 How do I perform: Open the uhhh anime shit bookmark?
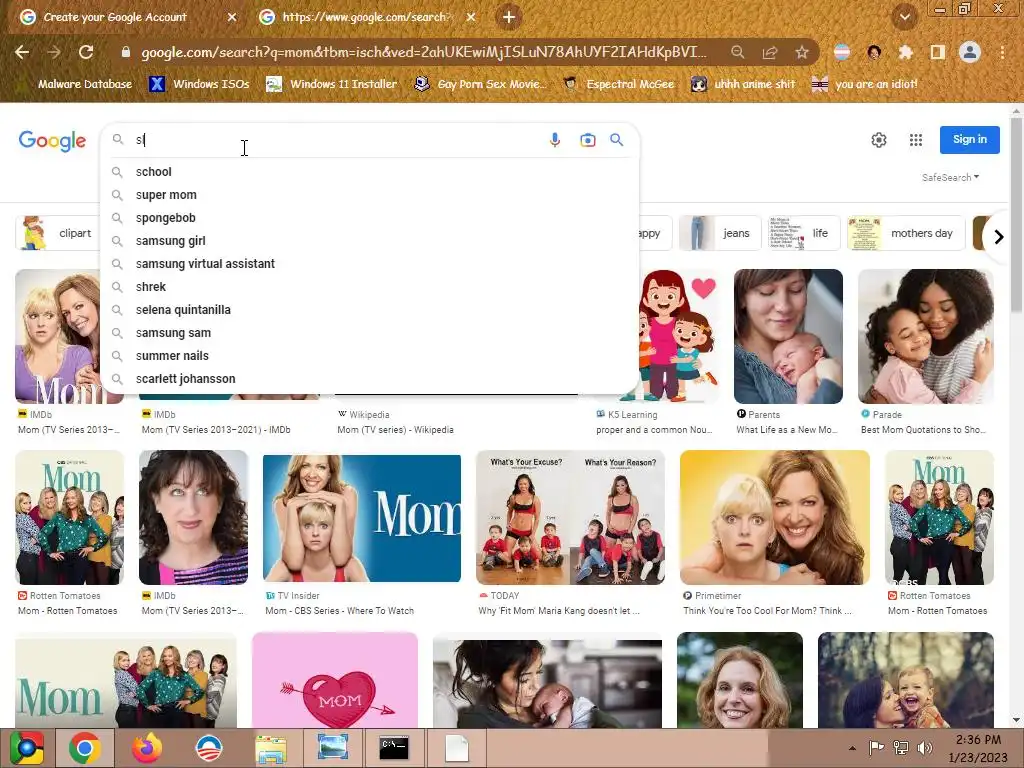[x=743, y=84]
